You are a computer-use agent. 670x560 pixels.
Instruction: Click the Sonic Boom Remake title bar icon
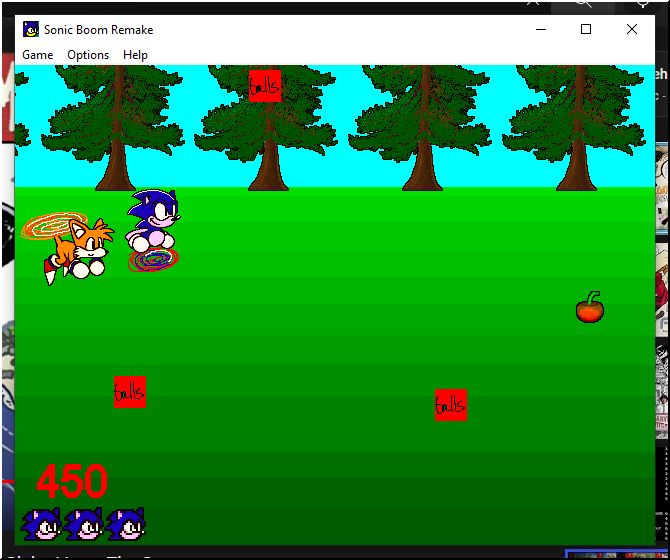(x=31, y=29)
